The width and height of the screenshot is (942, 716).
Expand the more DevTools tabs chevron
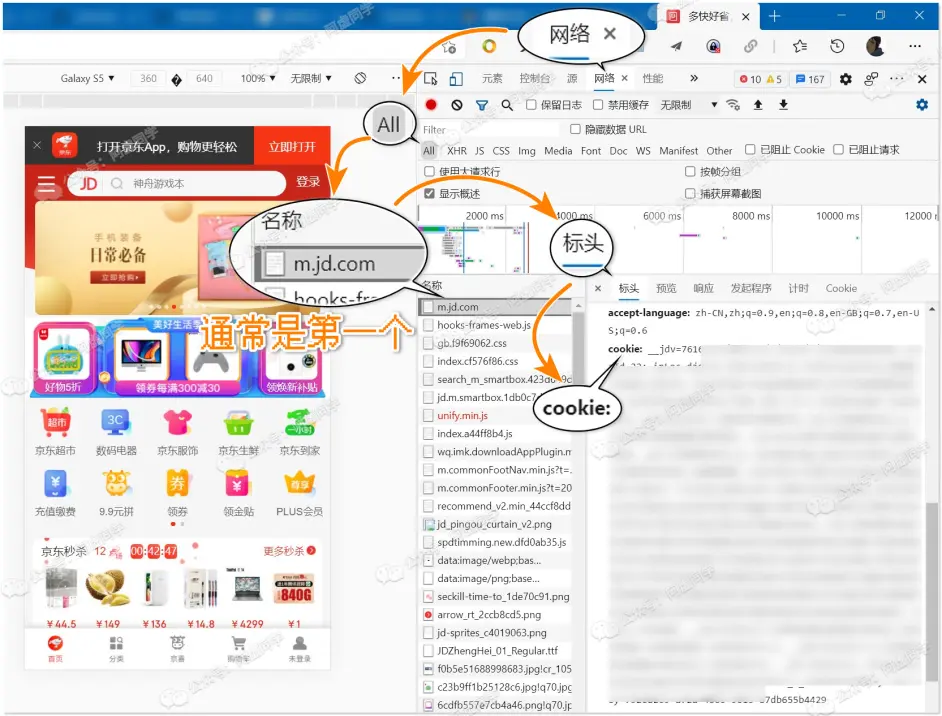693,78
